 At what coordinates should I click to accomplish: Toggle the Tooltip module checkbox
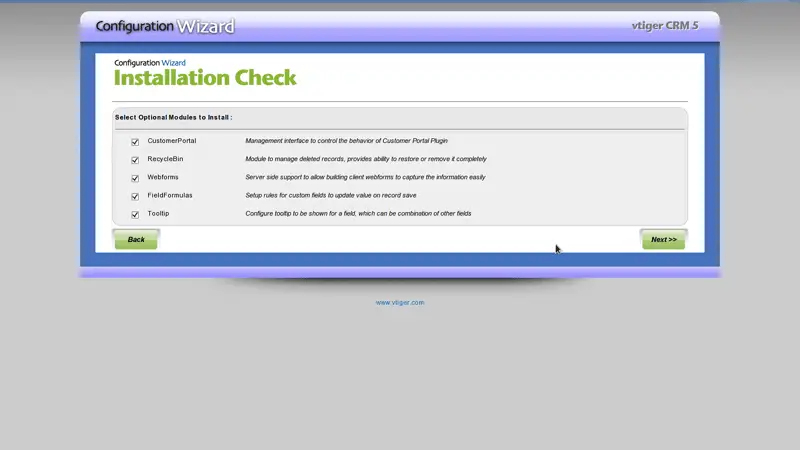pyautogui.click(x=135, y=215)
